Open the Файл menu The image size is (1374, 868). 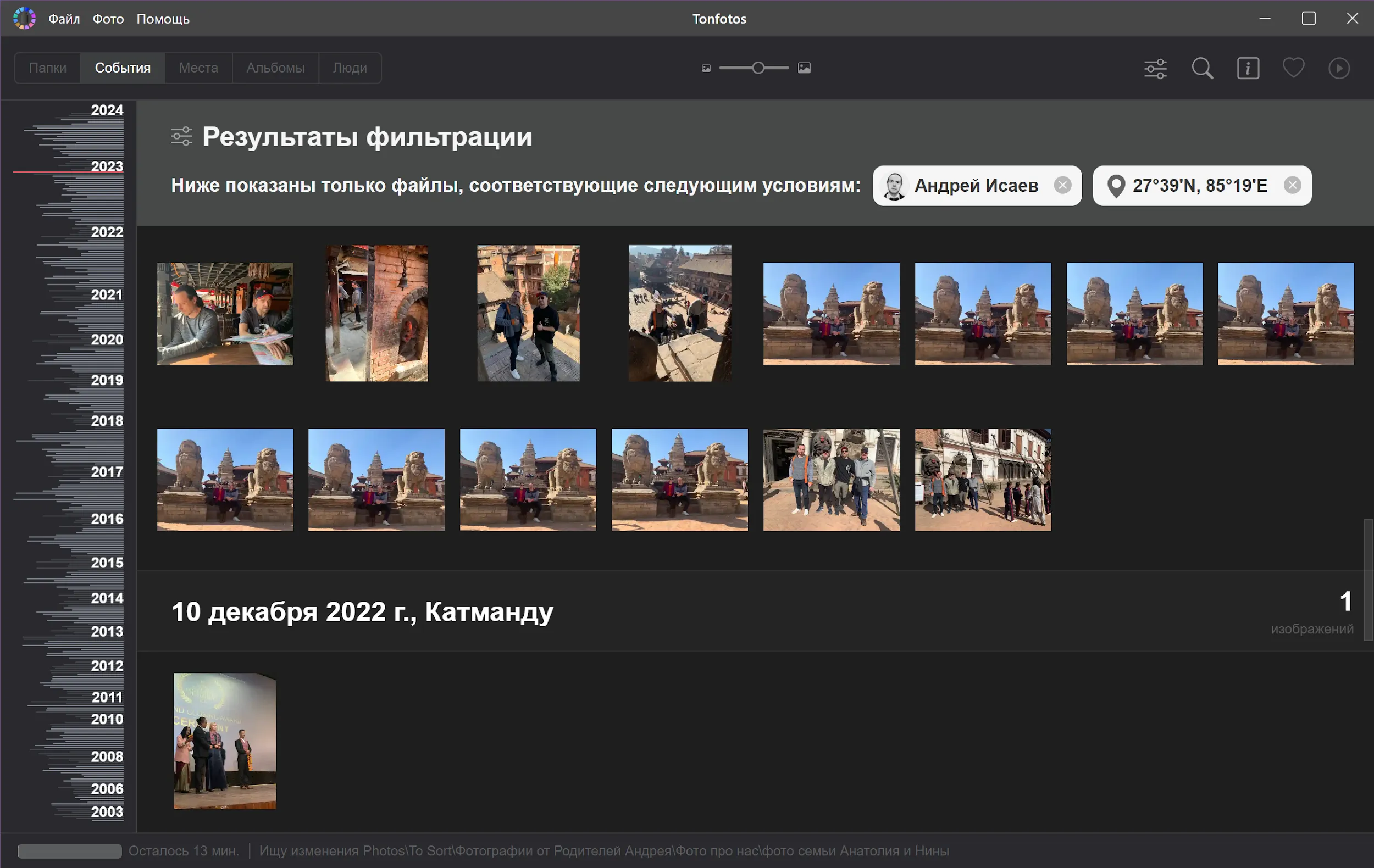point(63,18)
